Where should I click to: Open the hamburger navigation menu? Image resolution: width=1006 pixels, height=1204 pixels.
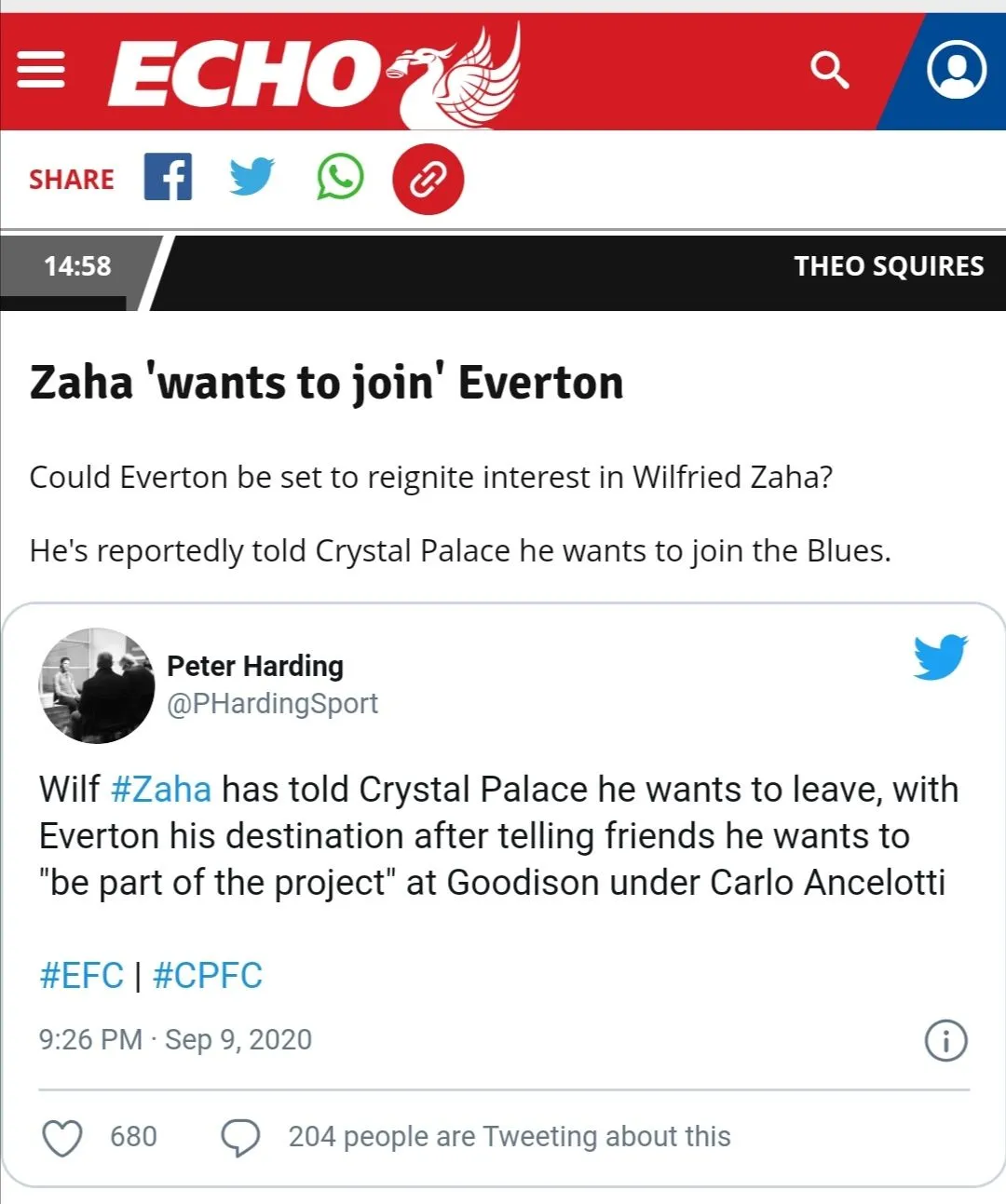tap(42, 70)
